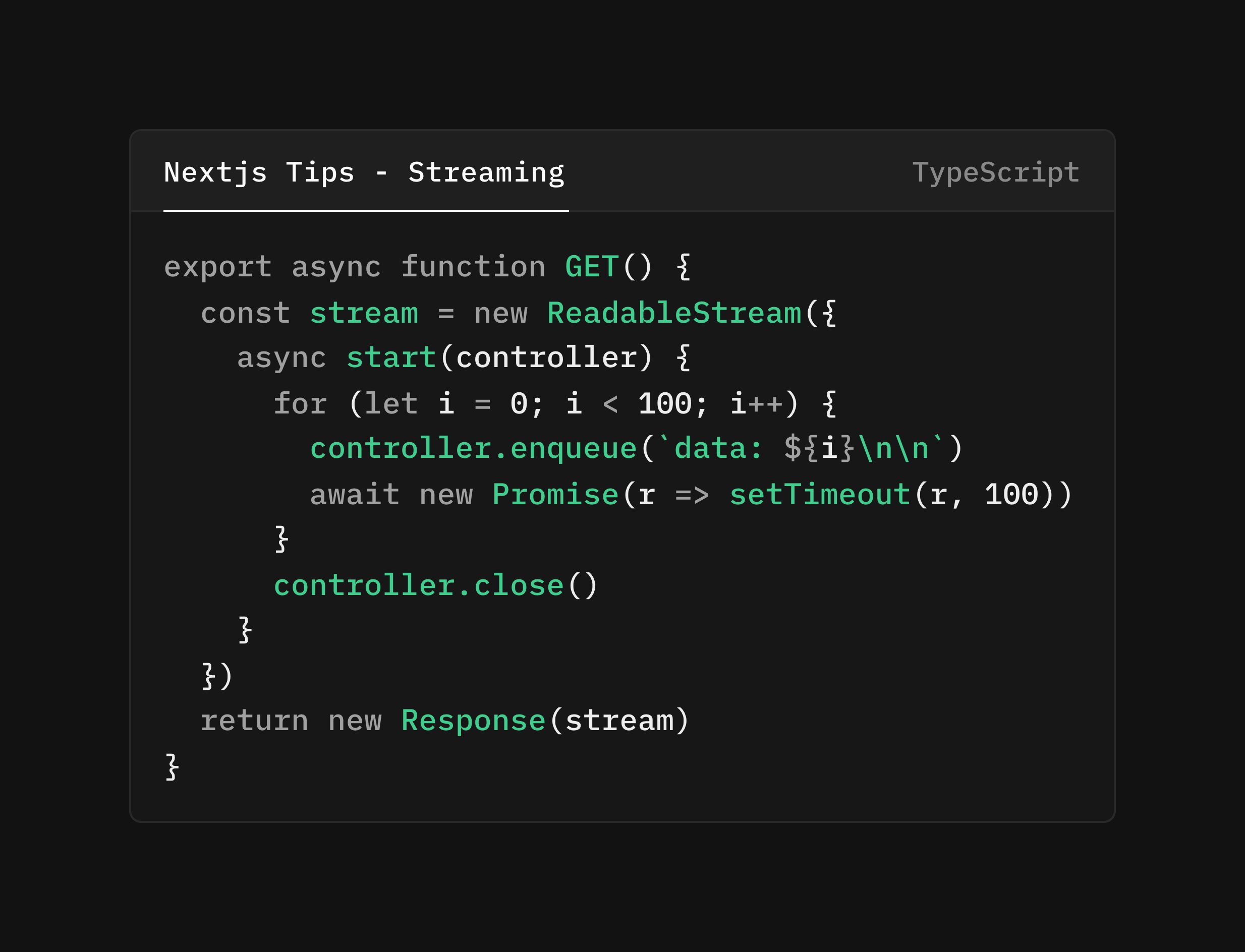Screen dimensions: 1245x952
Task: Click the "for" loop keyword
Action: 300,403
